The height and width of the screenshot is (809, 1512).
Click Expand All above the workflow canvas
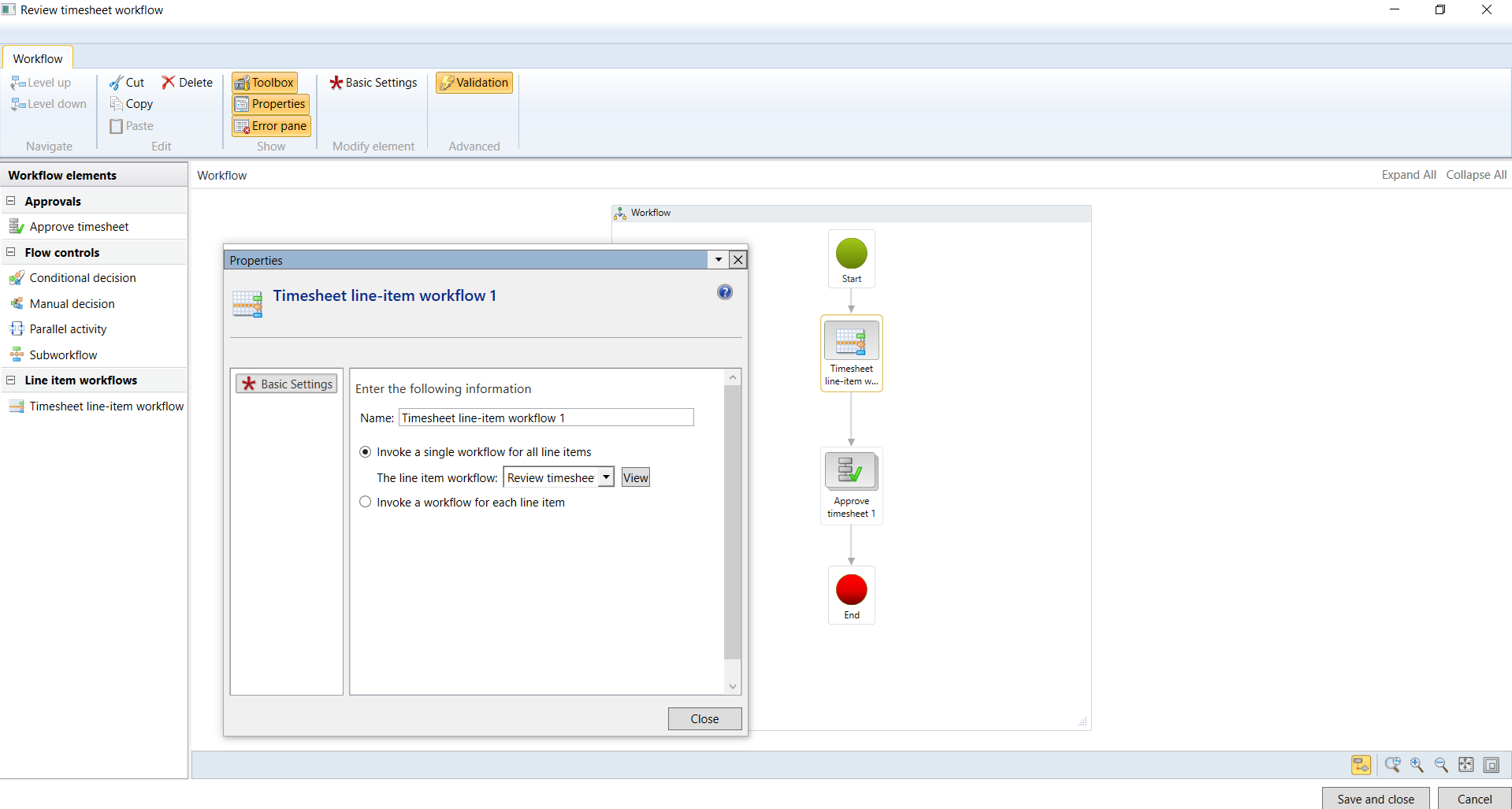tap(1408, 174)
